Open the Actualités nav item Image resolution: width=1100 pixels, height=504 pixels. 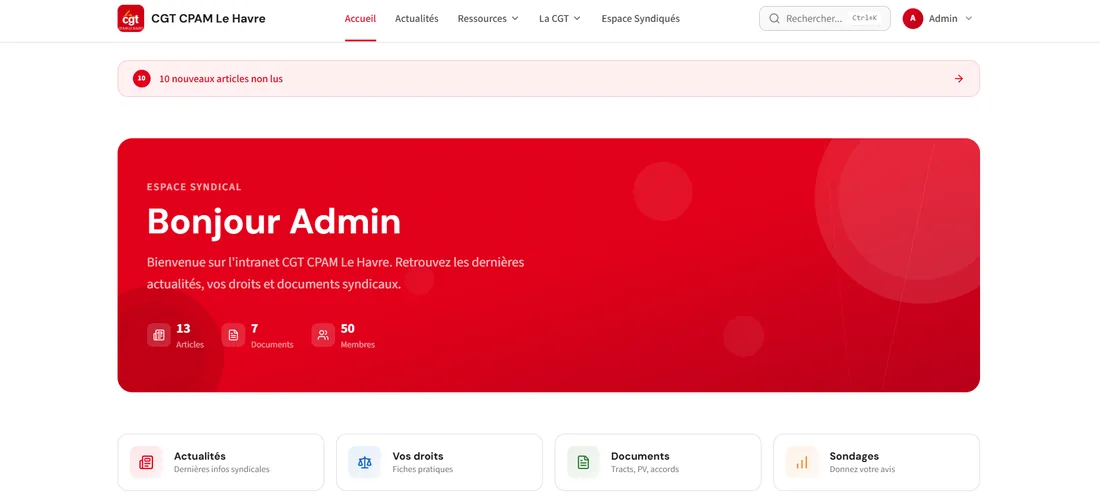coord(417,19)
